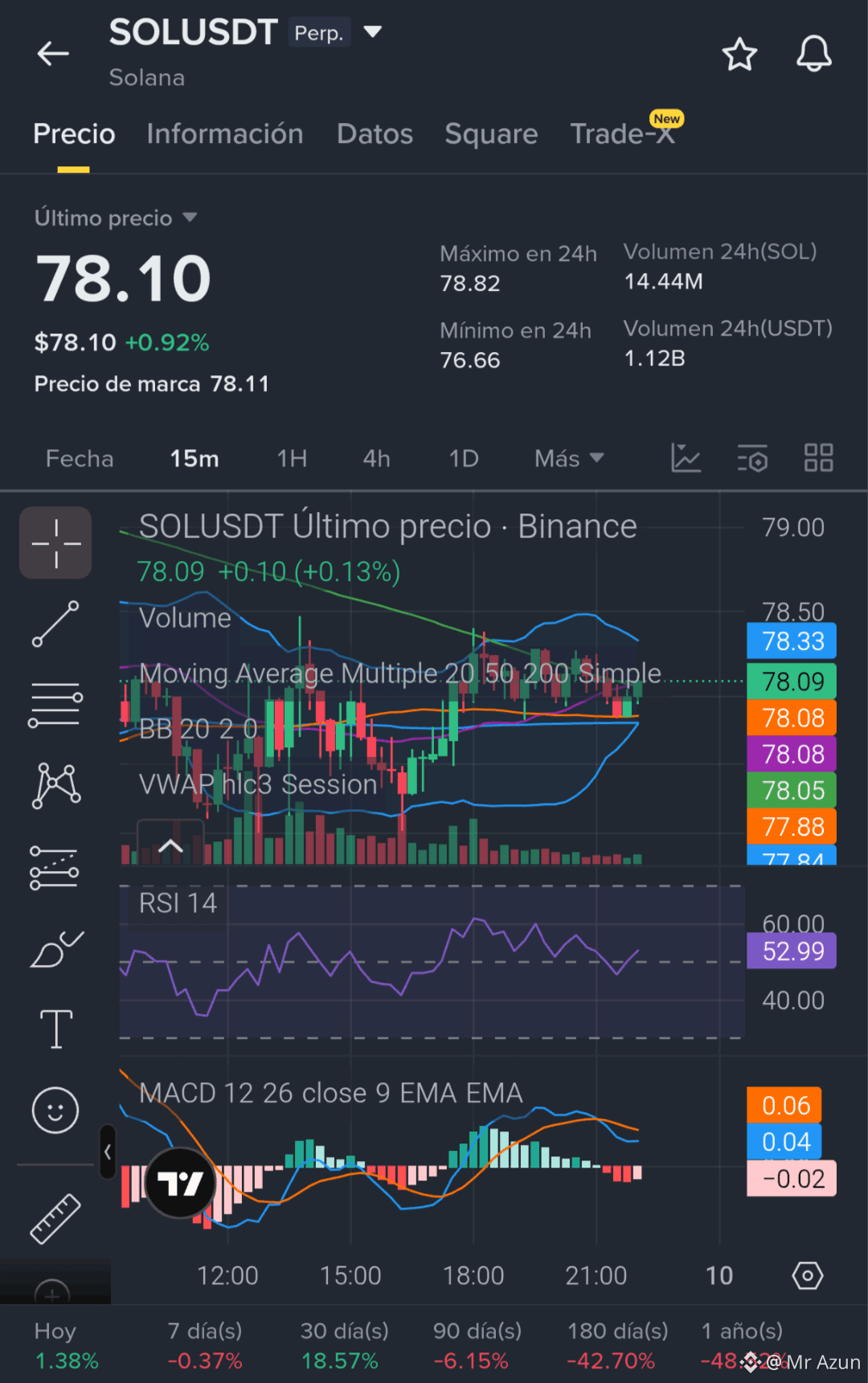
Task: Select the Fecha chart option
Action: (x=80, y=459)
